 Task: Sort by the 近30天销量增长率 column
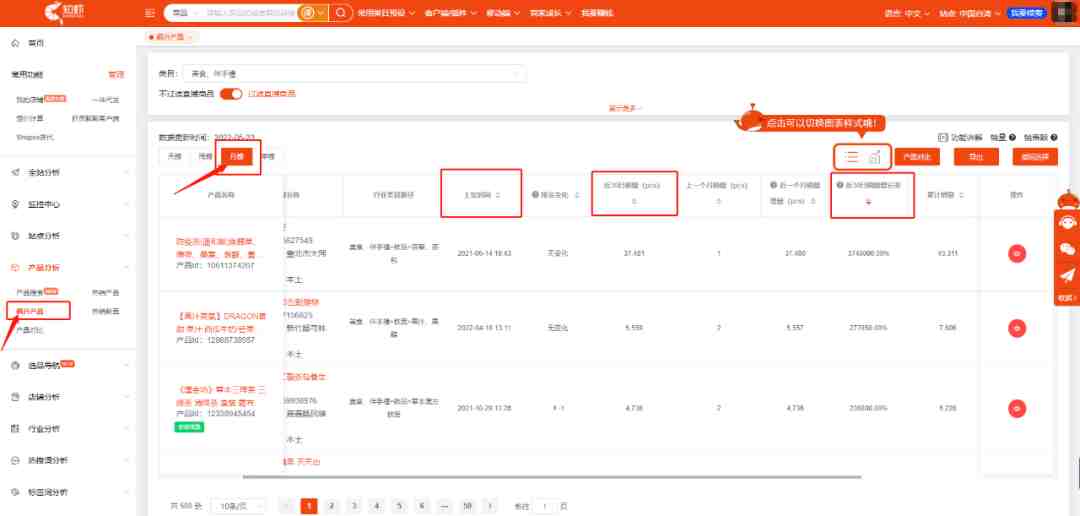tap(872, 193)
